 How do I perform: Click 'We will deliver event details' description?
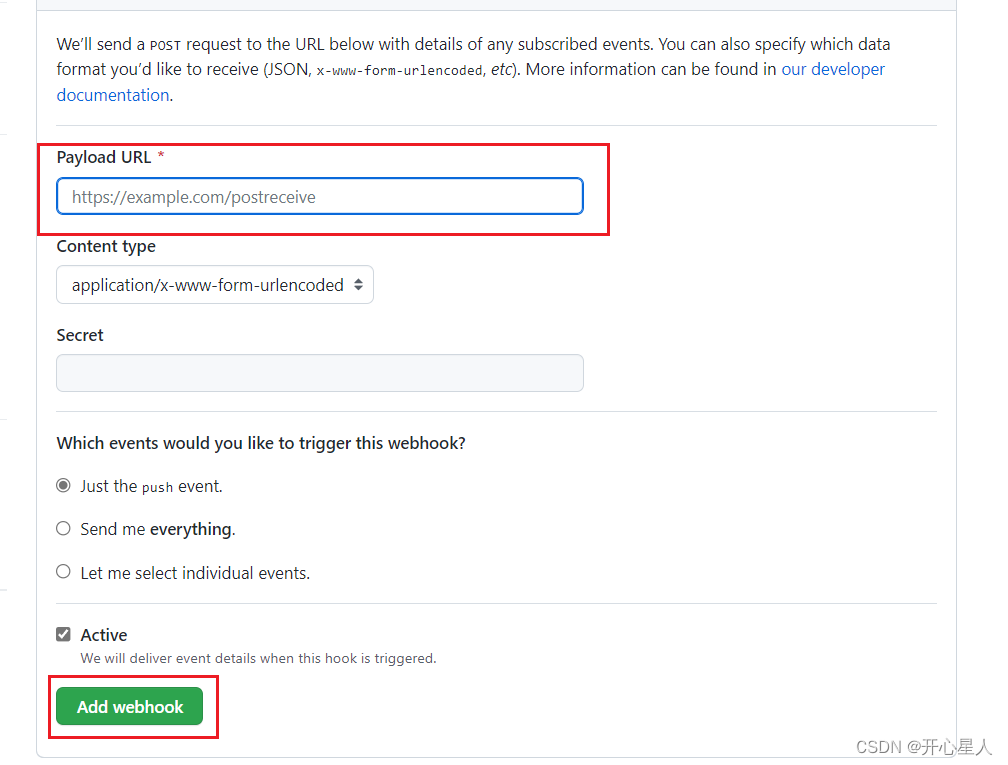(x=258, y=658)
